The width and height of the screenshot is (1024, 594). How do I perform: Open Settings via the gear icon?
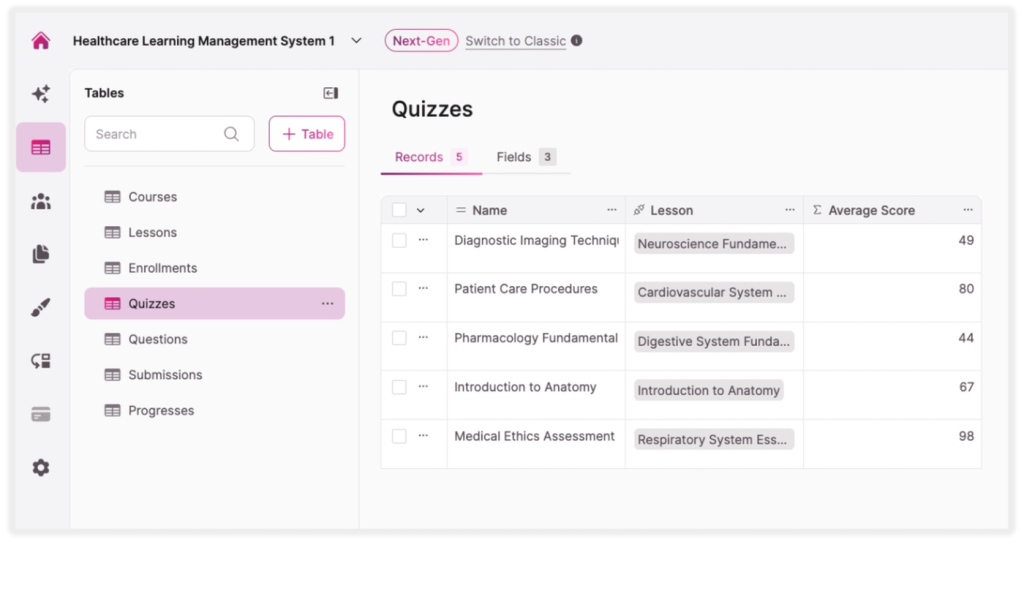[x=41, y=467]
